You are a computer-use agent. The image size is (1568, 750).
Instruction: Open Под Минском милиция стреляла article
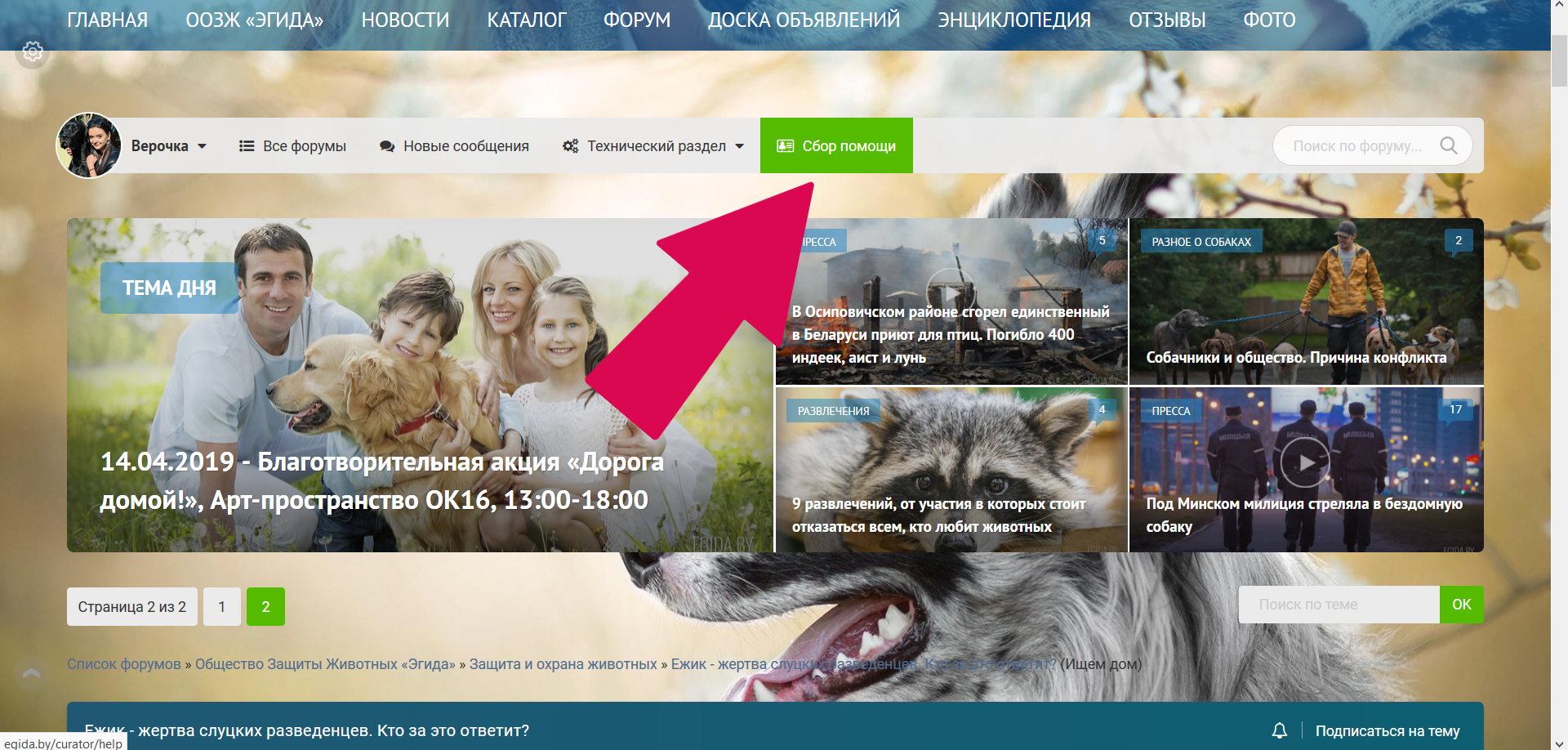[x=1304, y=515]
